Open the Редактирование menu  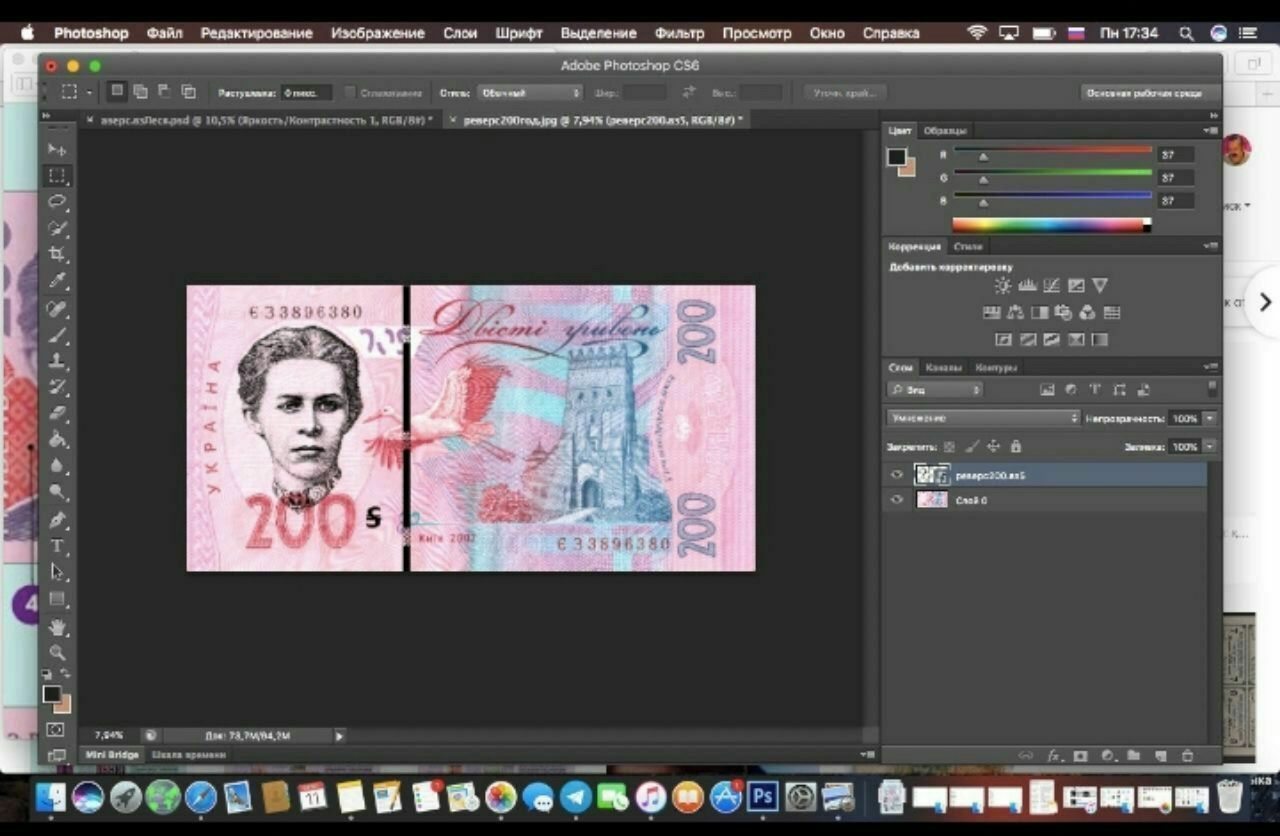tap(256, 33)
